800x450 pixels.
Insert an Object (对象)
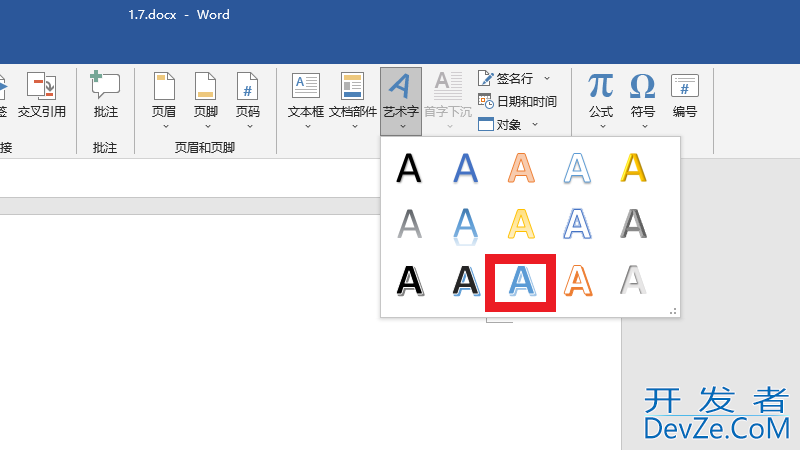tap(499, 124)
